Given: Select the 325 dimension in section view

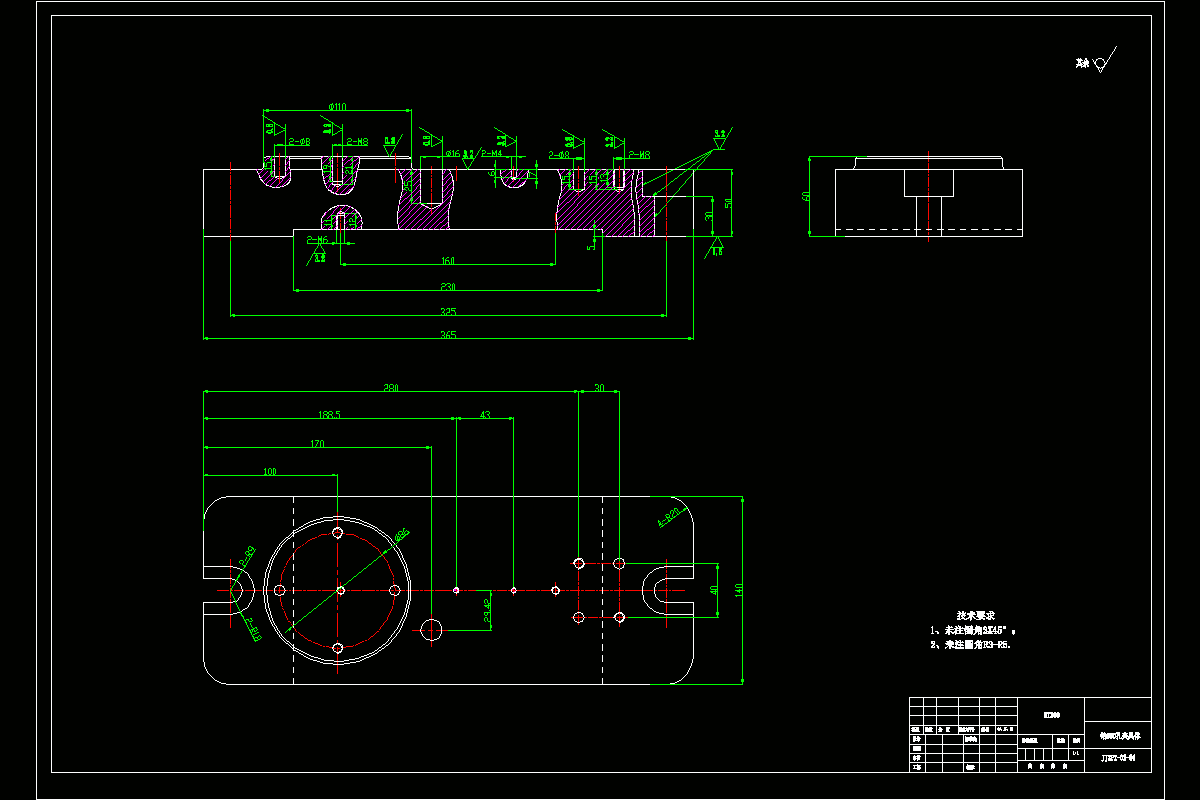Looking at the screenshot, I should (x=448, y=312).
